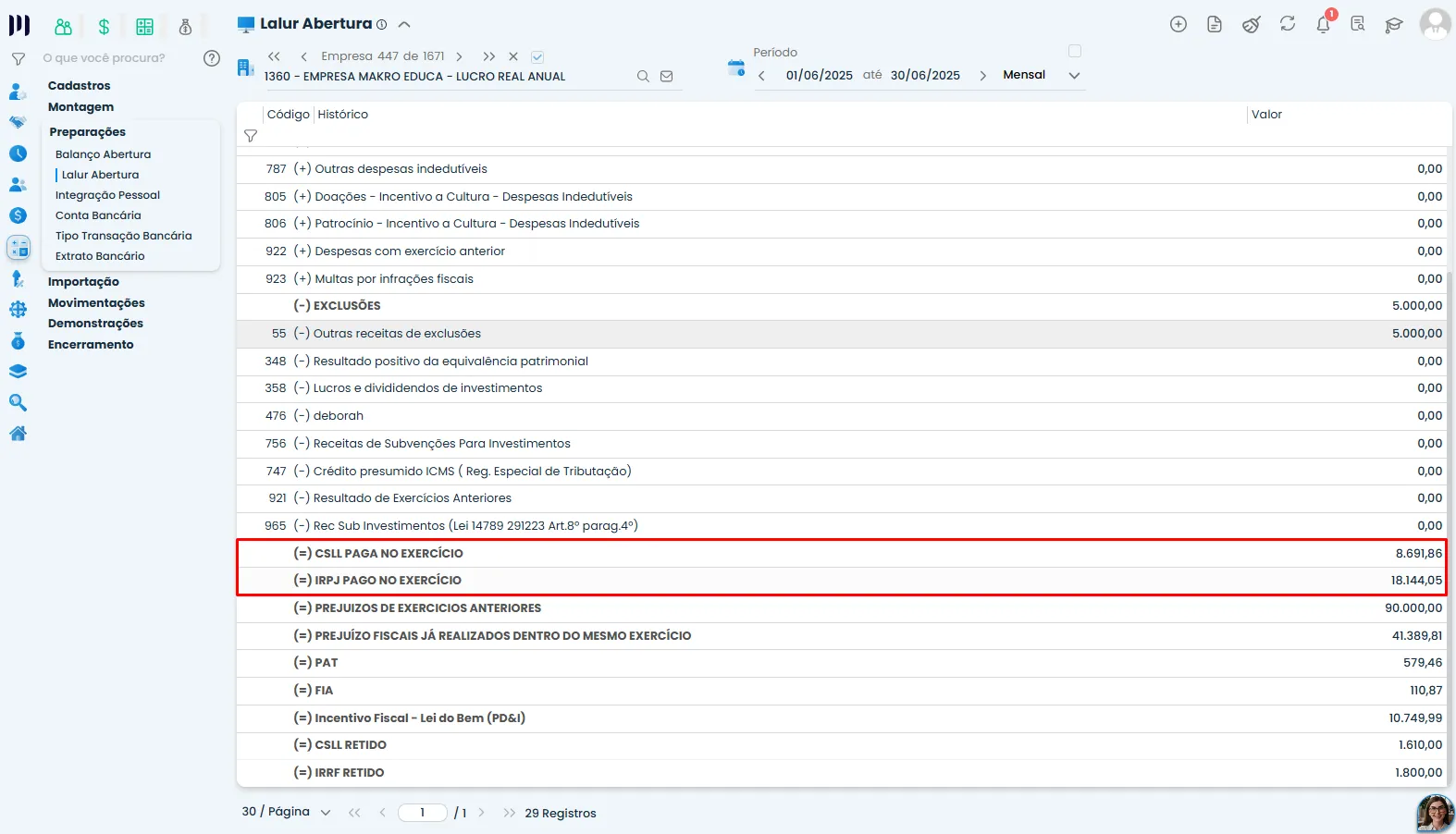1456x834 pixels.
Task: Advance to the next period
Action: [982, 76]
